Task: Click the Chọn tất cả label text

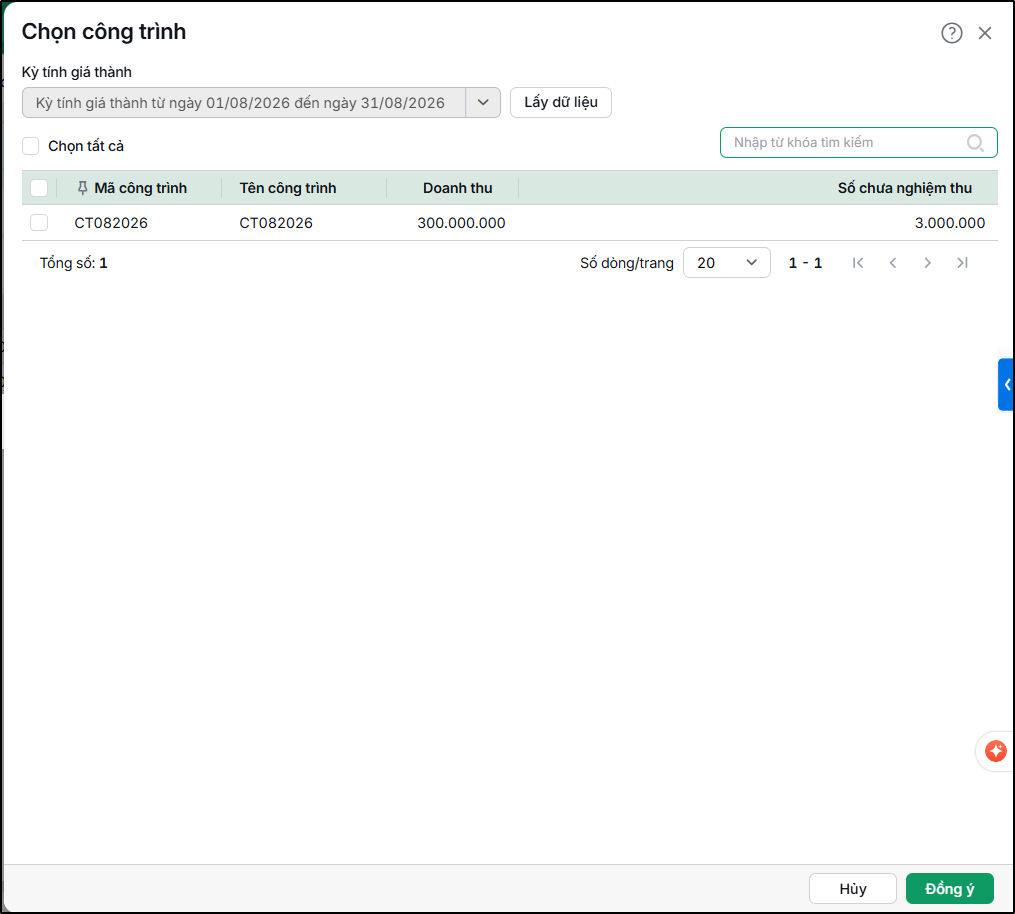Action: point(86,146)
